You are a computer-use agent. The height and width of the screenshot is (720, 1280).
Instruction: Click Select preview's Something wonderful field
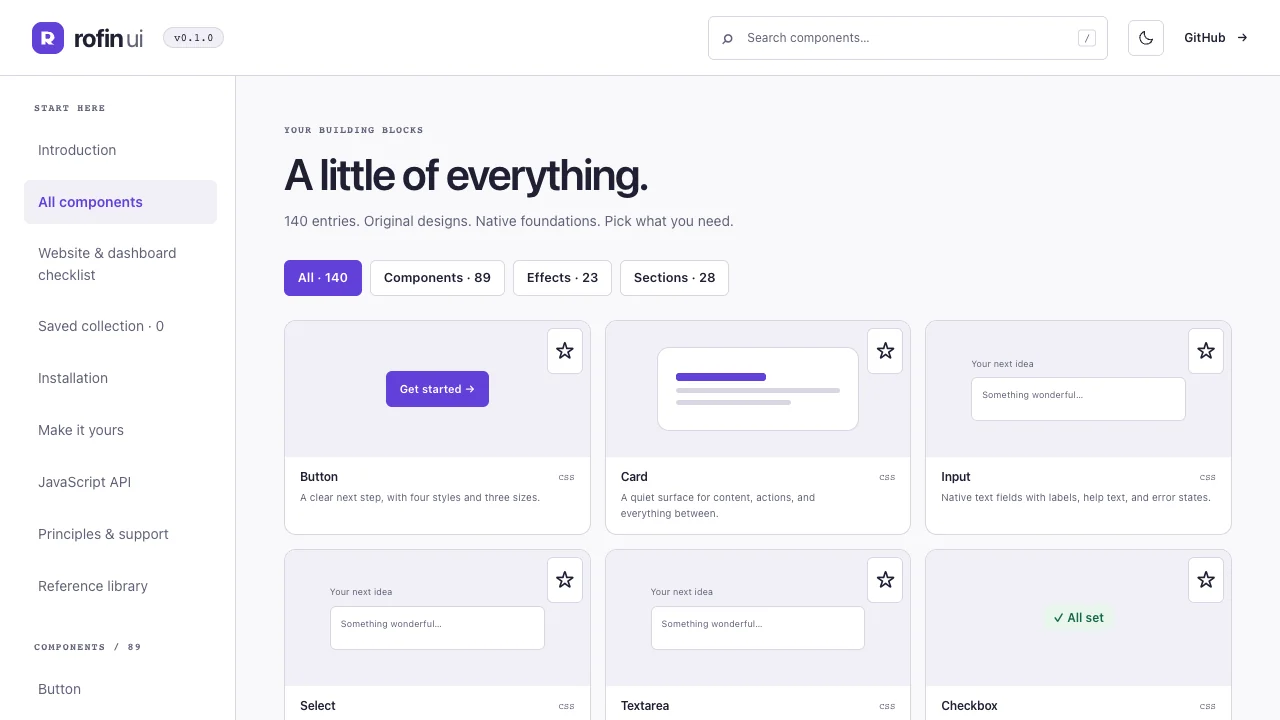[437, 628]
